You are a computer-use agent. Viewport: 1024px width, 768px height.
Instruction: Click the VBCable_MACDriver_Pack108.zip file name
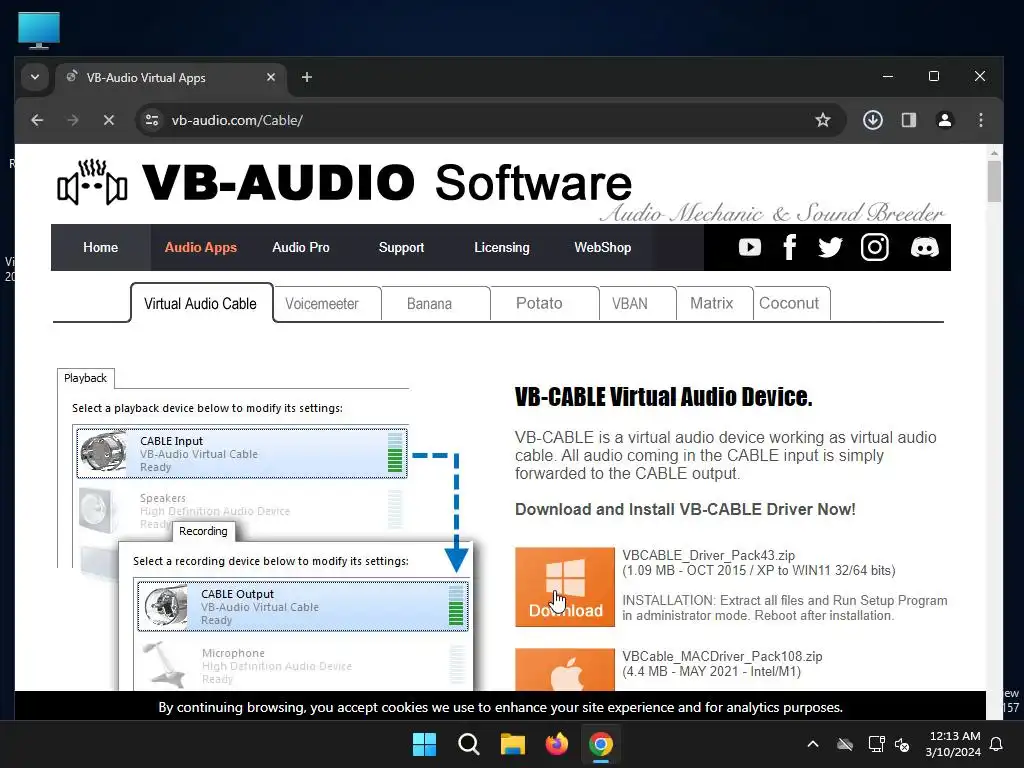coord(722,656)
